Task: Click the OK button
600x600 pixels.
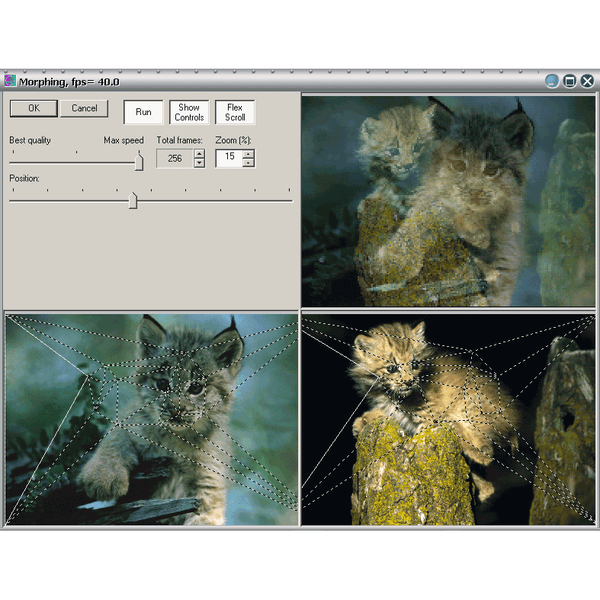Action: point(34,108)
